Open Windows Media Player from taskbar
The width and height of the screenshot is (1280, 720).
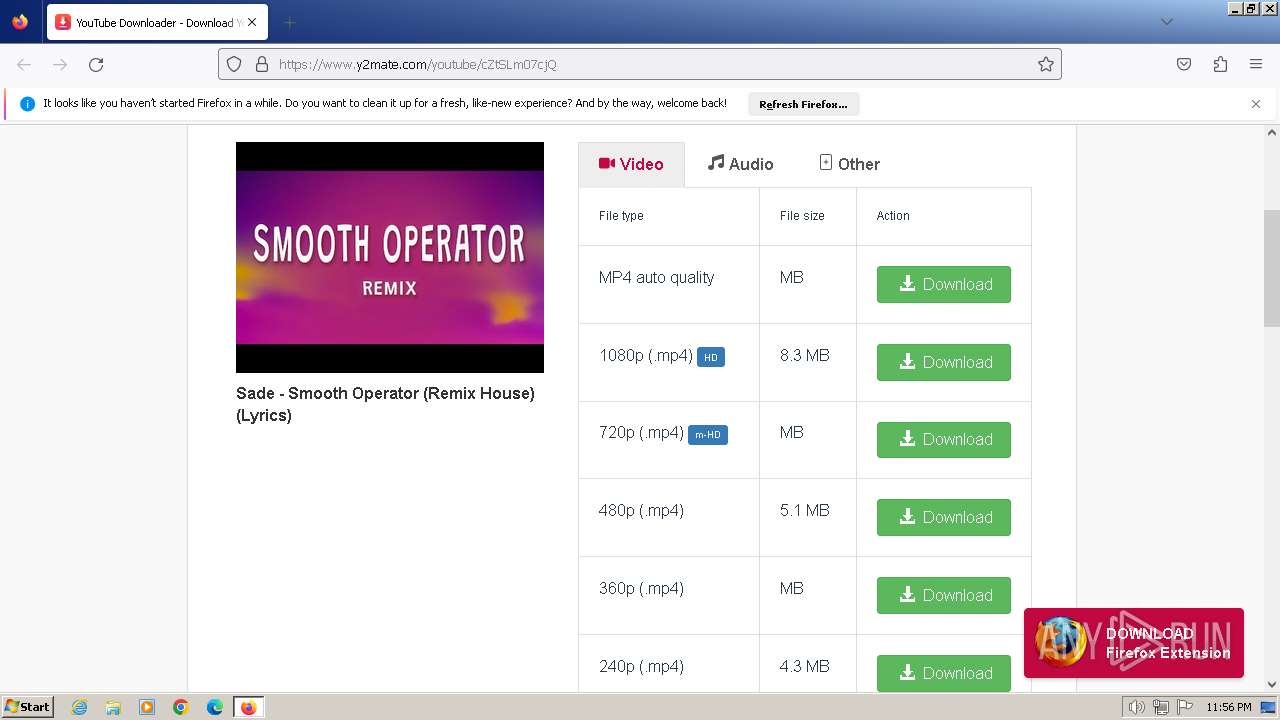(147, 707)
